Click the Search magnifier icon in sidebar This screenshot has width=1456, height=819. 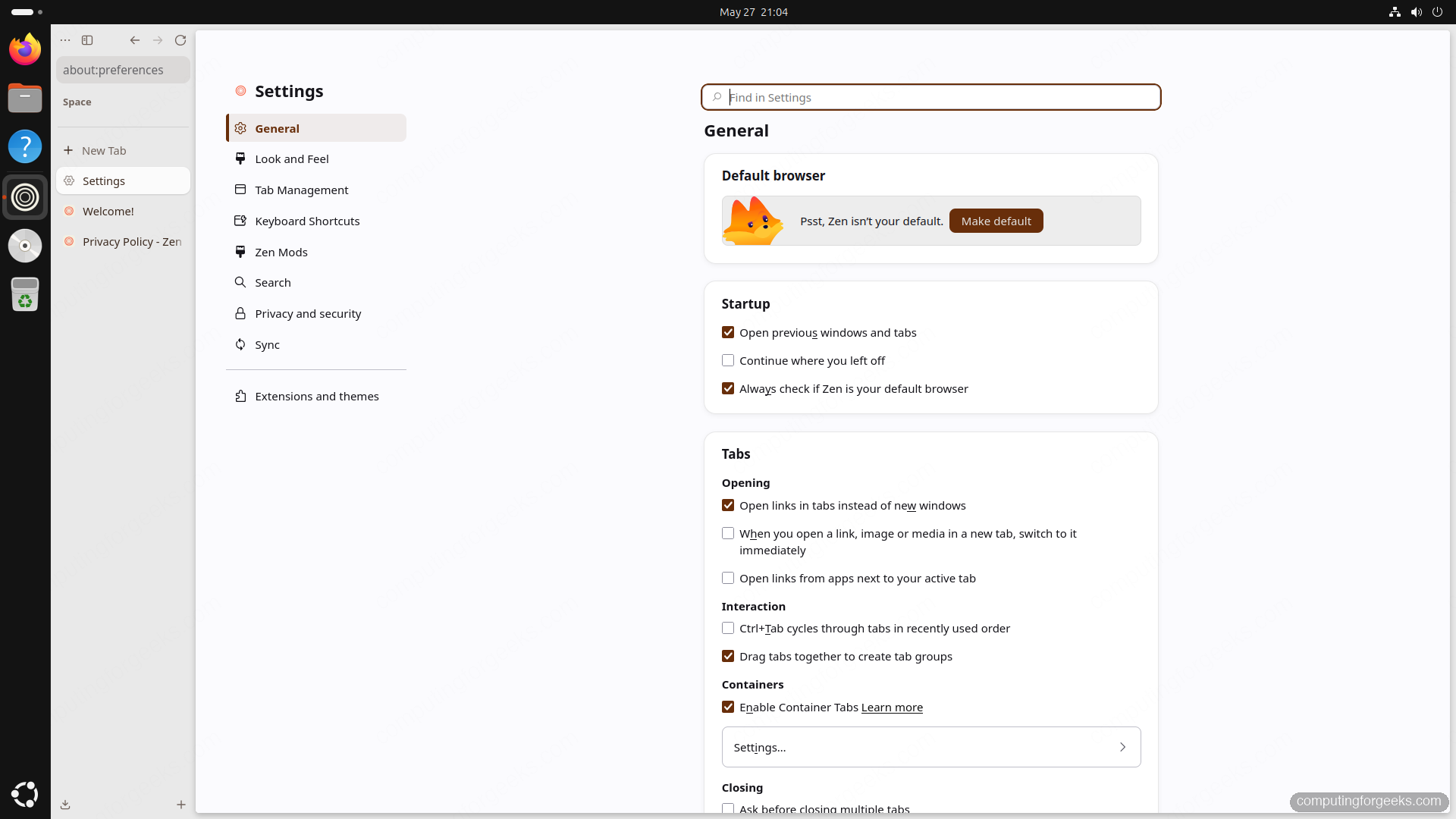pos(240,282)
